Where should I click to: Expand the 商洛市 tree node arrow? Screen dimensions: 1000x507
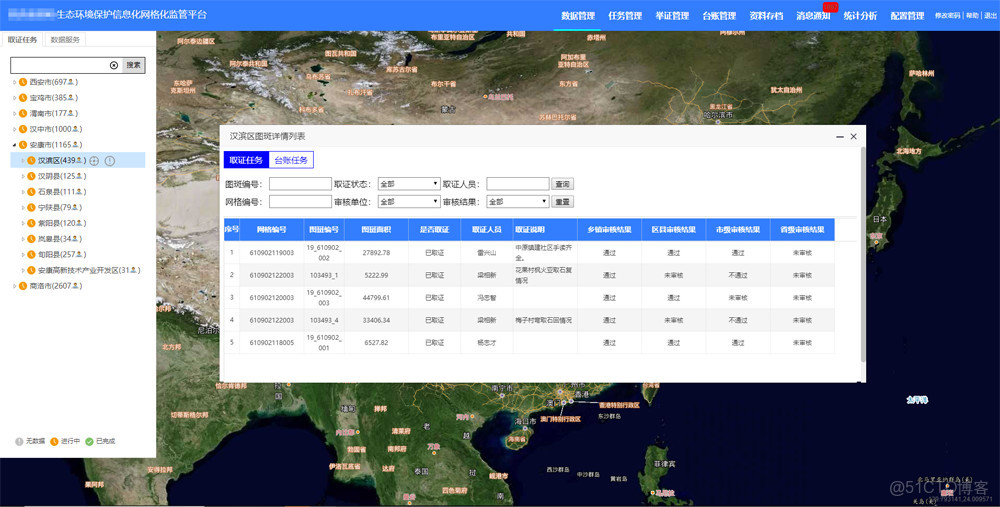(15, 286)
